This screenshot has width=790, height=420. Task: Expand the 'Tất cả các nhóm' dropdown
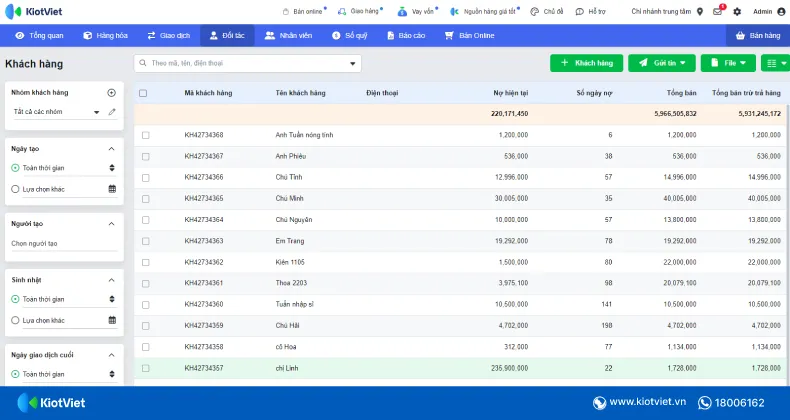coord(96,112)
